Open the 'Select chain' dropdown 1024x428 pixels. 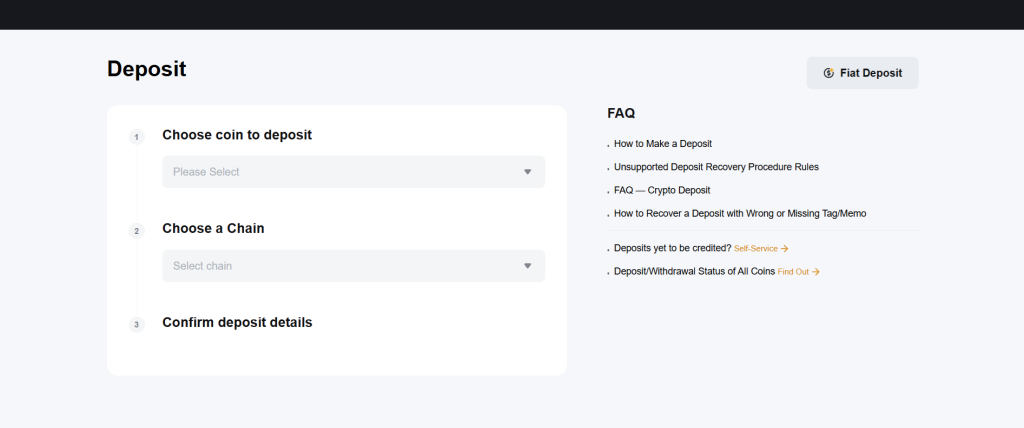pos(353,266)
